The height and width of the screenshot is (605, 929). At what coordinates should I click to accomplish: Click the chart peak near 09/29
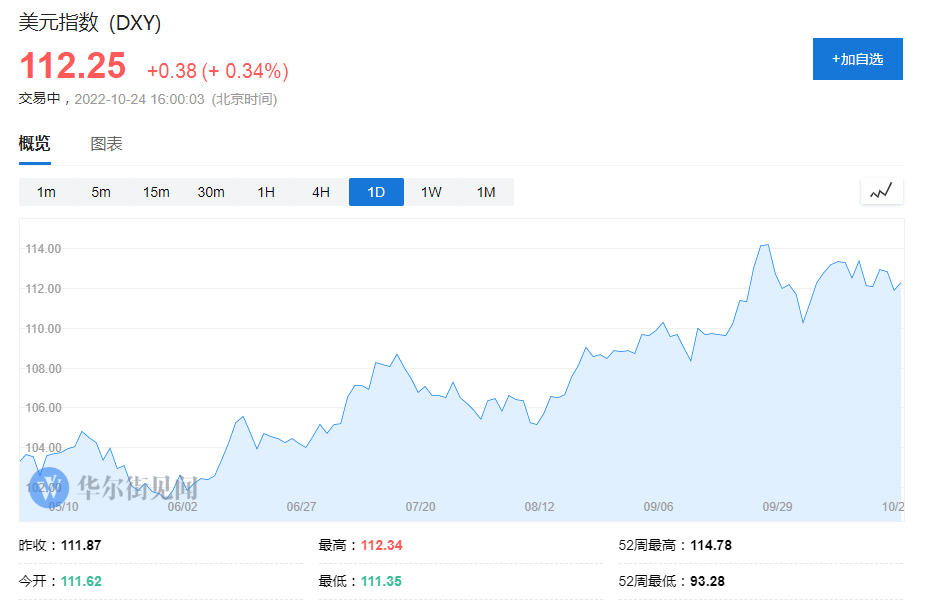coord(765,245)
